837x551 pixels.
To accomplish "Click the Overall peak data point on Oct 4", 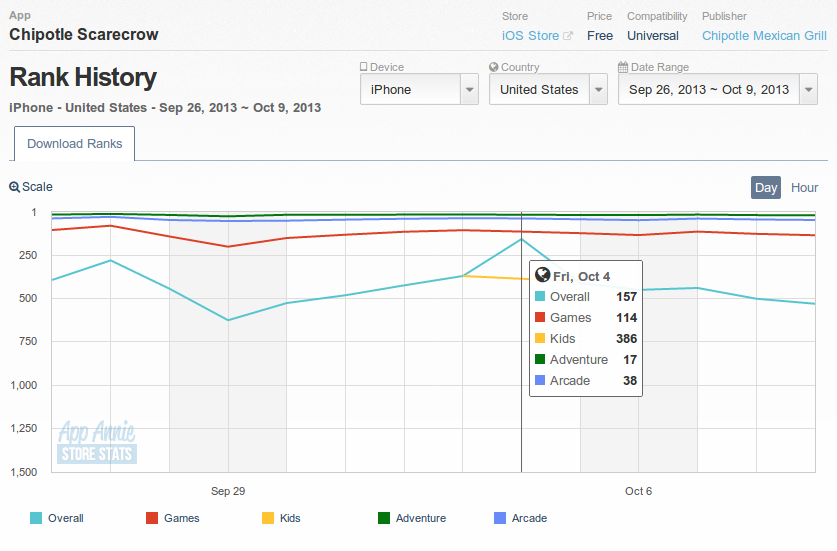I will (x=521, y=239).
